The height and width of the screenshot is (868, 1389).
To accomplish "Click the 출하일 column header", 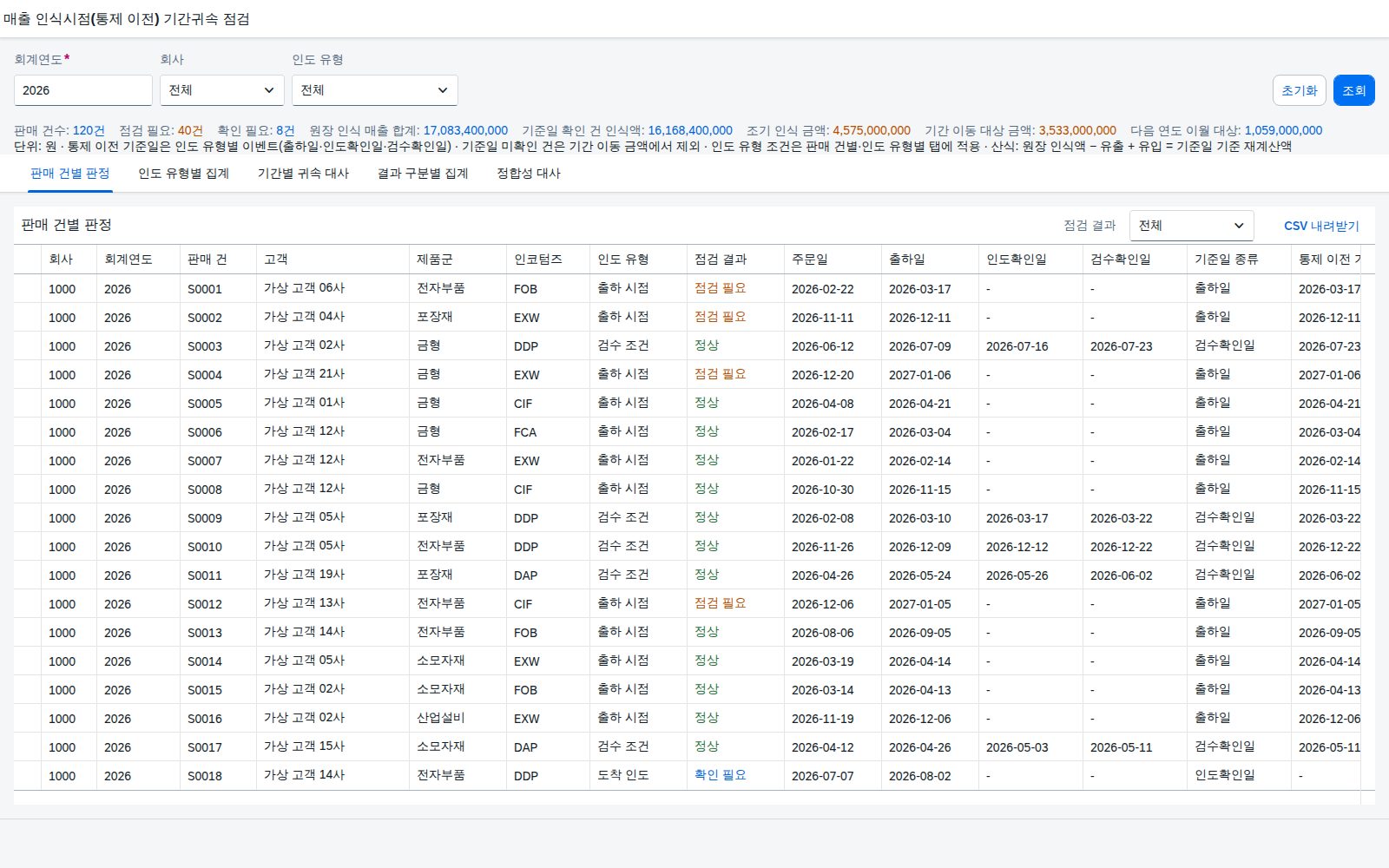I will (930, 260).
